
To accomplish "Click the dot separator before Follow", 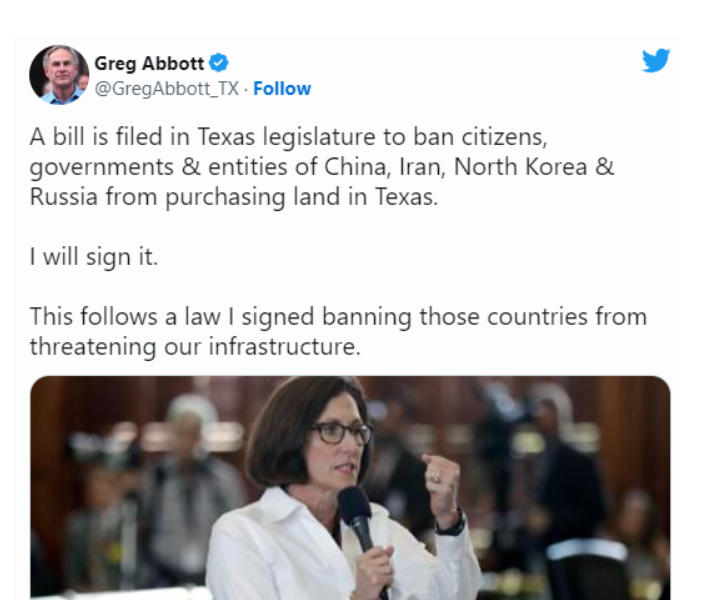I will coord(246,89).
